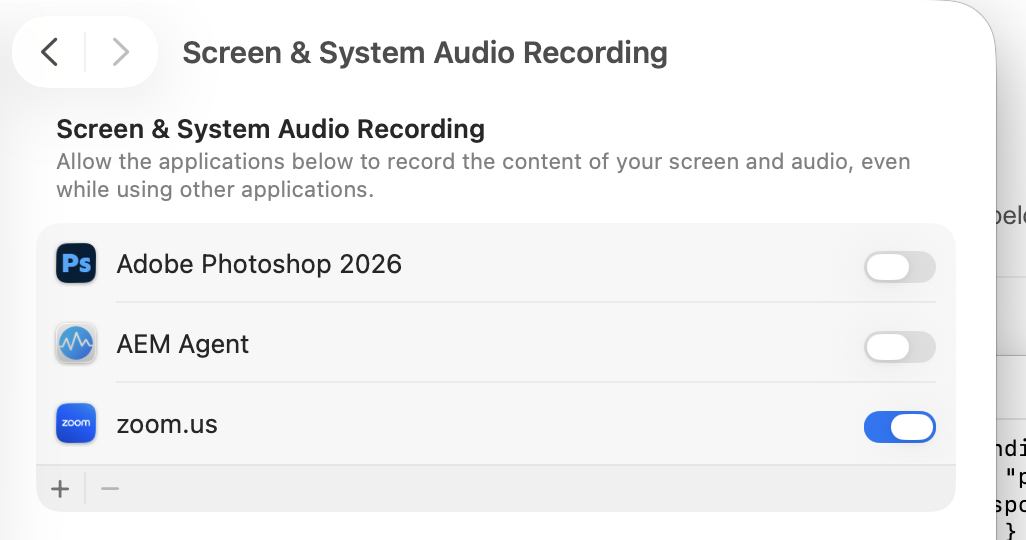Go forward using the right chevron
This screenshot has width=1026, height=540.
120,52
